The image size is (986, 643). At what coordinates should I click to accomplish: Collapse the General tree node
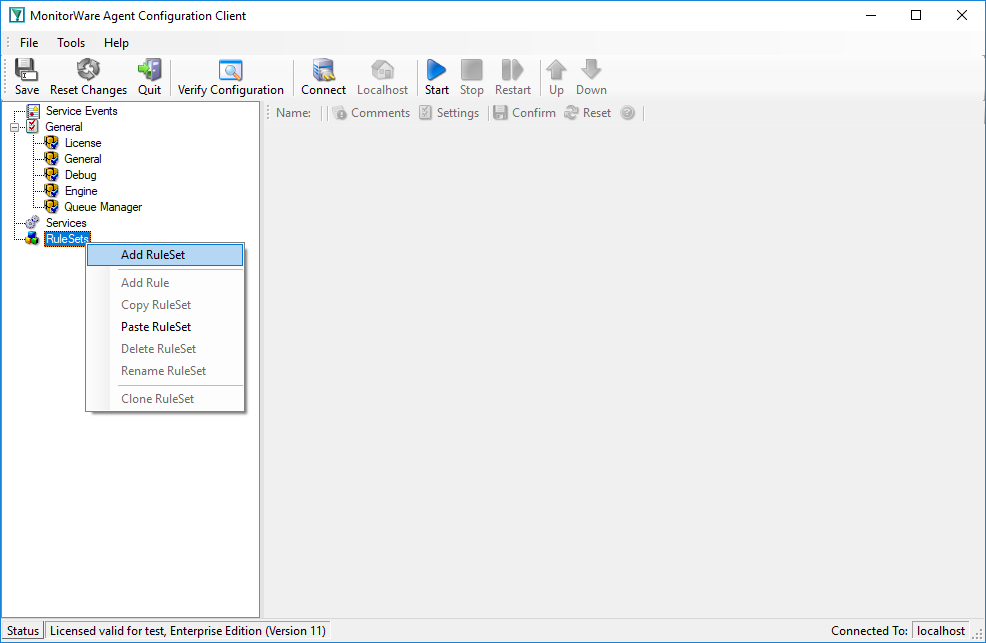click(14, 127)
